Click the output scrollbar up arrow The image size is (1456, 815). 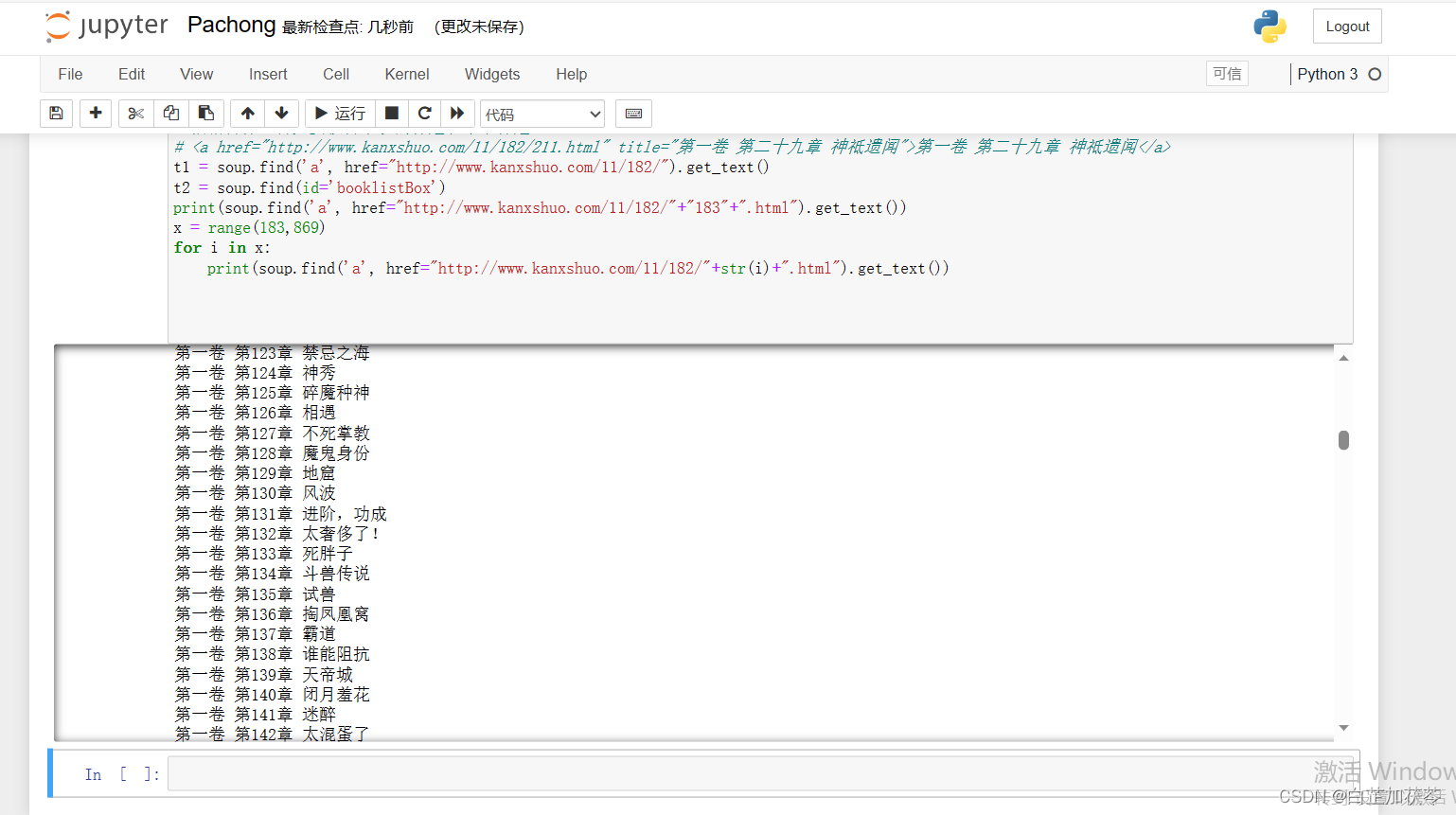(1343, 358)
